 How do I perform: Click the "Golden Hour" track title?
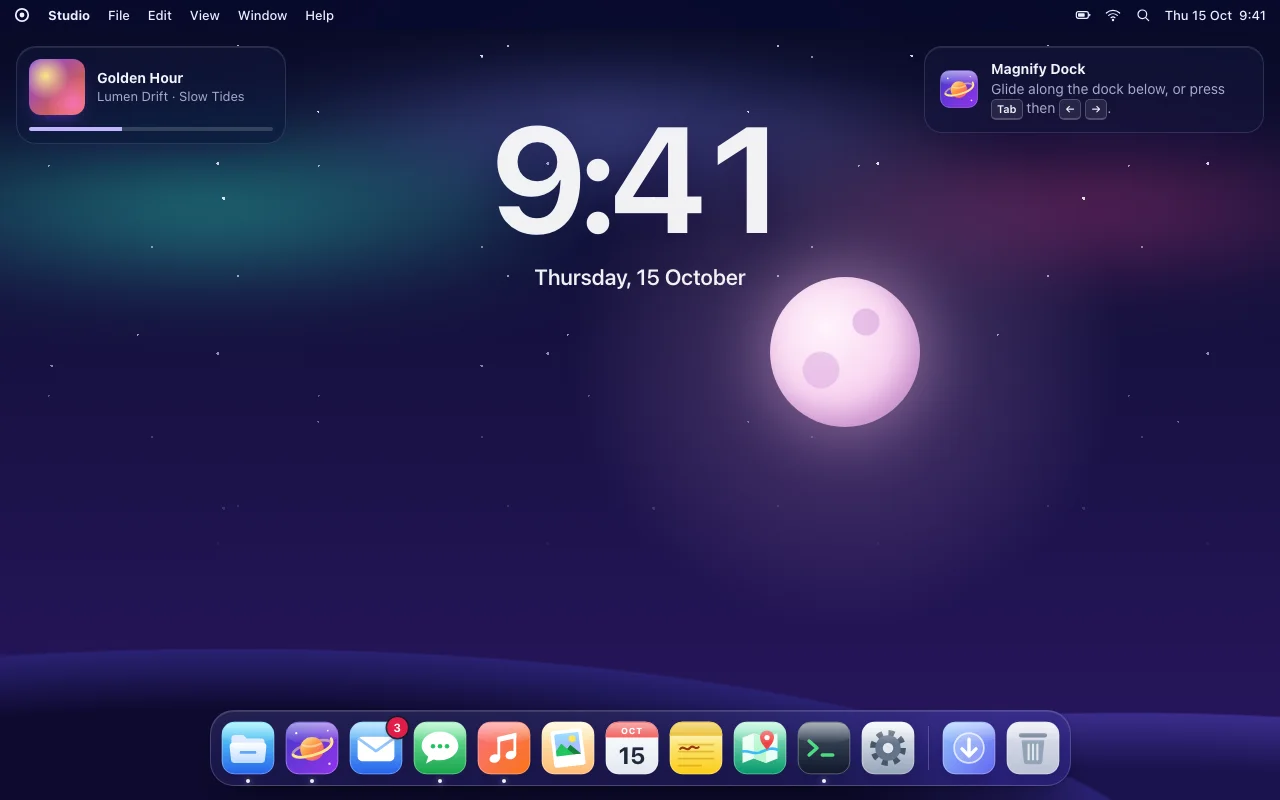point(140,78)
